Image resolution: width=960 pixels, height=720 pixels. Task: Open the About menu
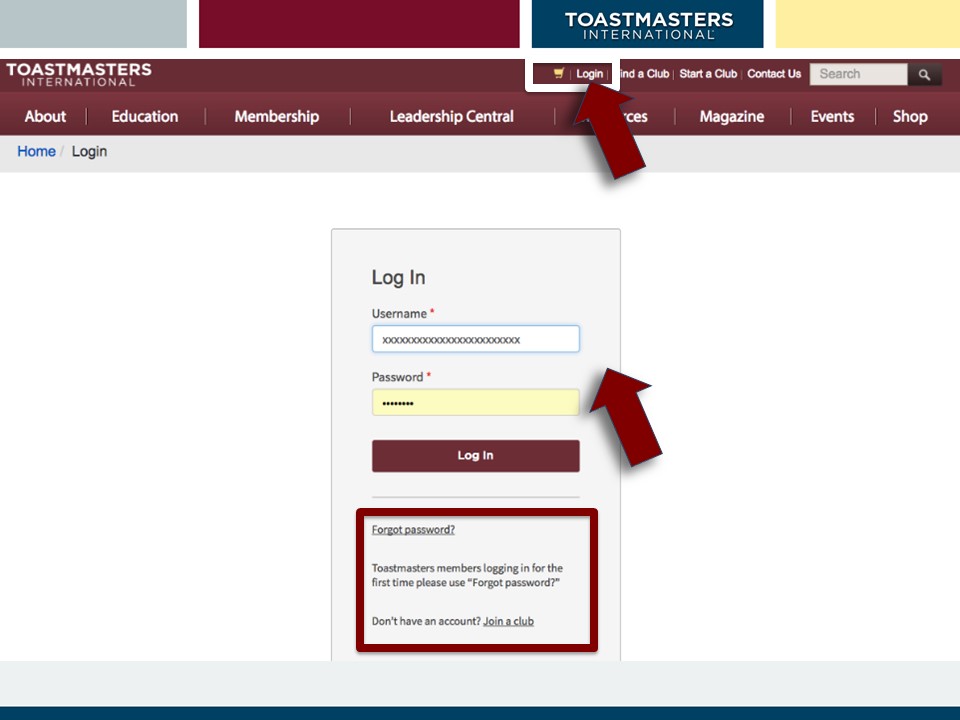(x=45, y=117)
